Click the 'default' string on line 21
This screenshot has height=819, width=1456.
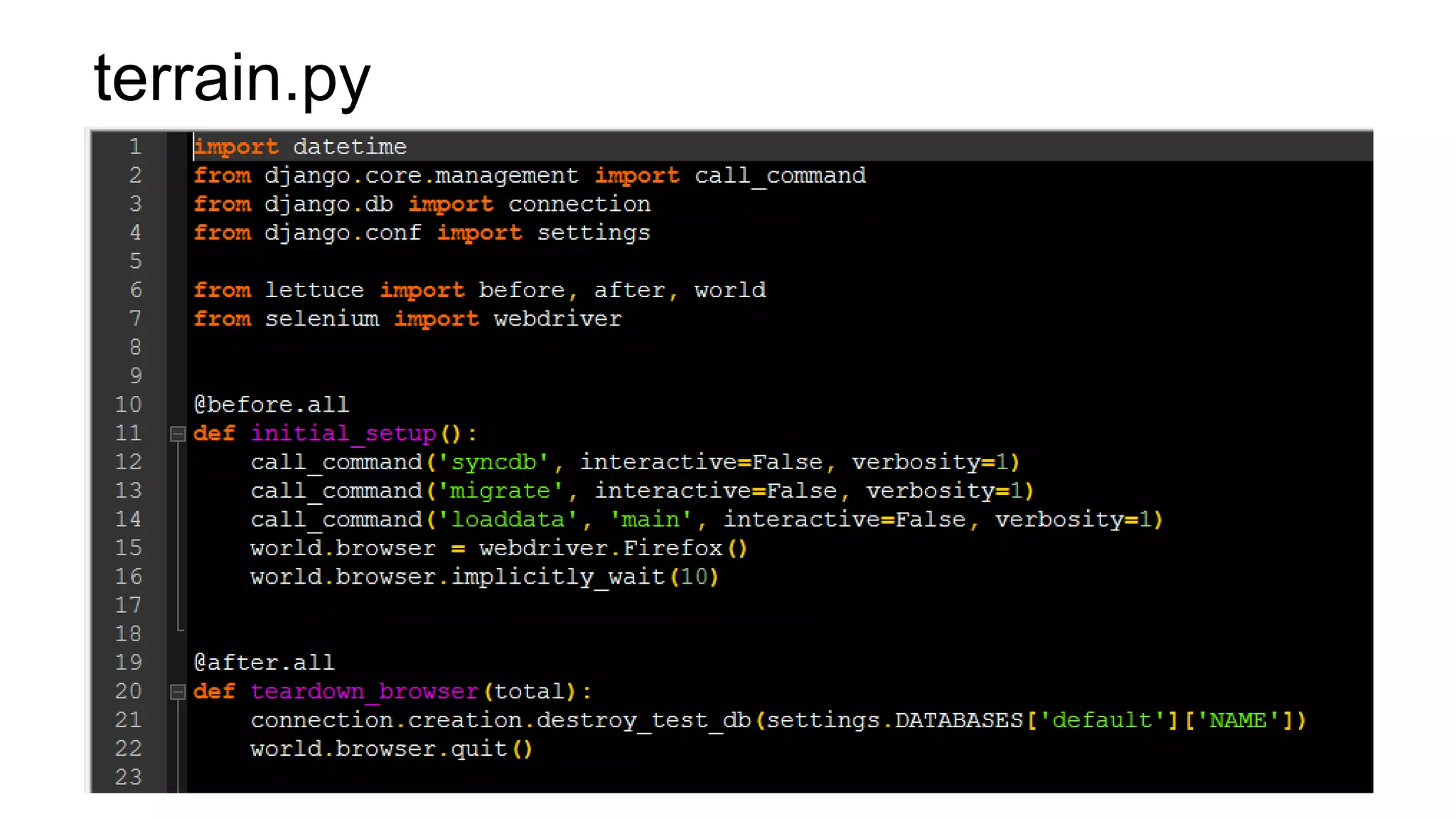(x=1102, y=720)
